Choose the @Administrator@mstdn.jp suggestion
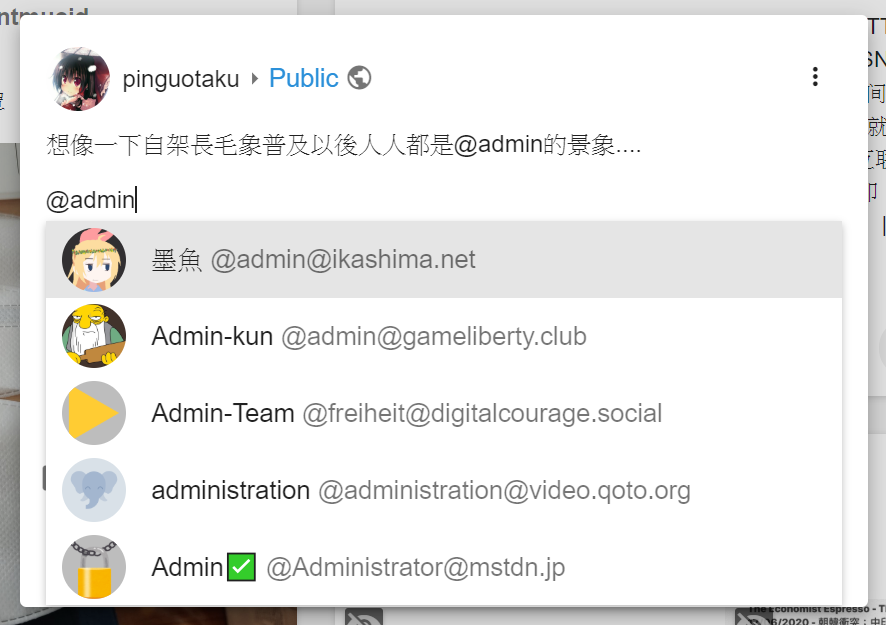 tap(415, 568)
